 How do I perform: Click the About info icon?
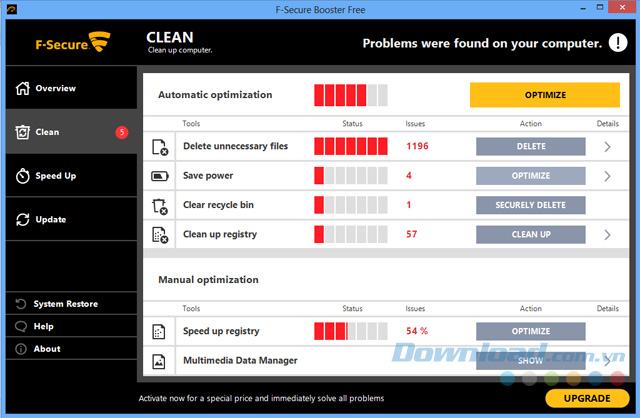20,349
